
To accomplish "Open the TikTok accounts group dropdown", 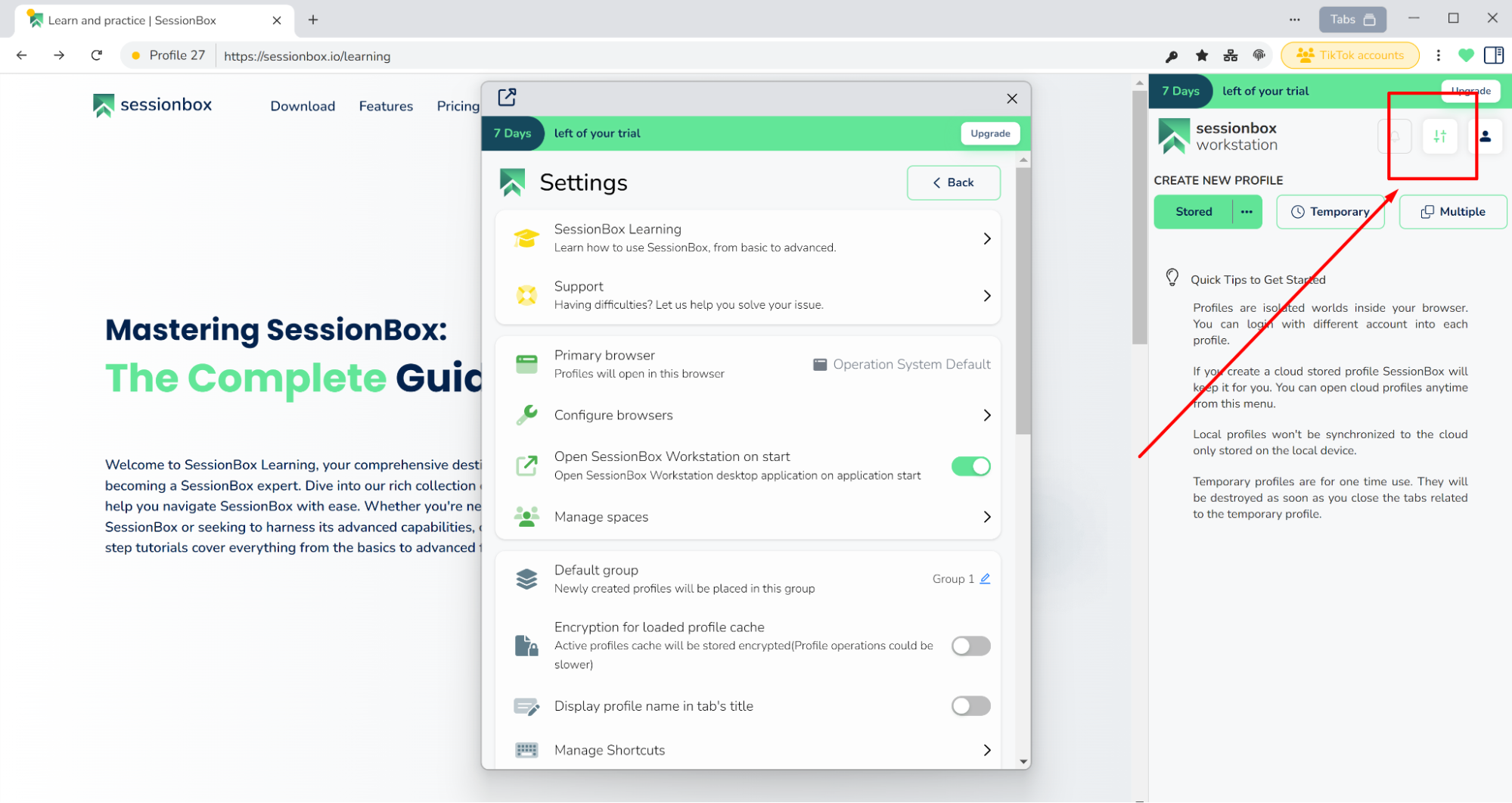I will pyautogui.click(x=1349, y=55).
